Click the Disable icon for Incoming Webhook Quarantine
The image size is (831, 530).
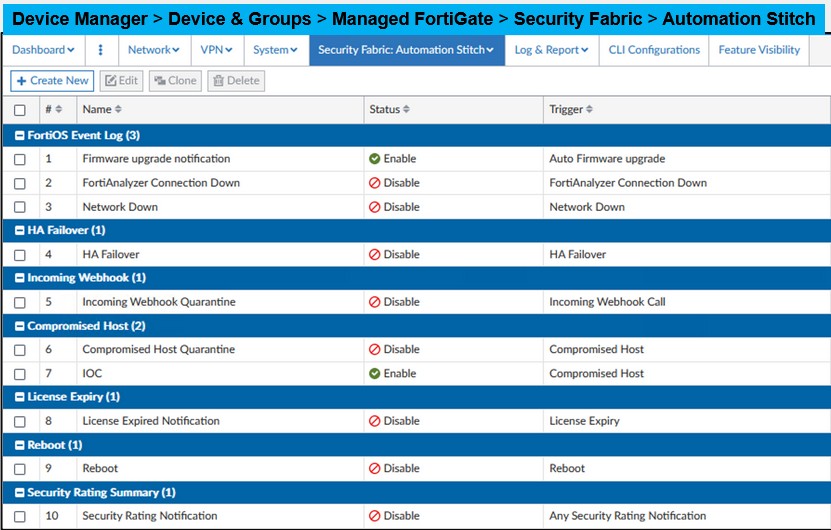point(375,302)
